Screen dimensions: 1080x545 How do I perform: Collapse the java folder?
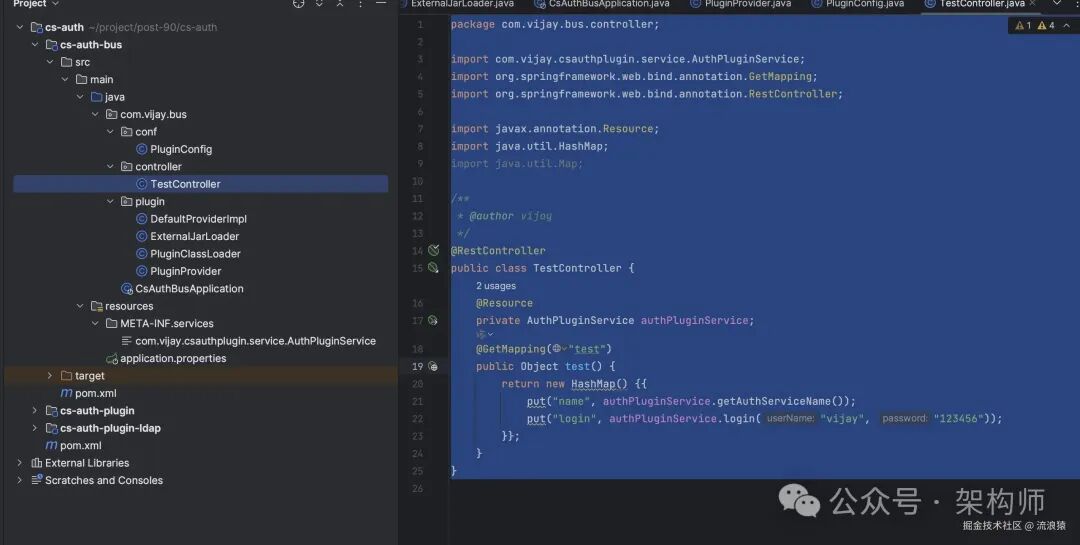tap(80, 97)
